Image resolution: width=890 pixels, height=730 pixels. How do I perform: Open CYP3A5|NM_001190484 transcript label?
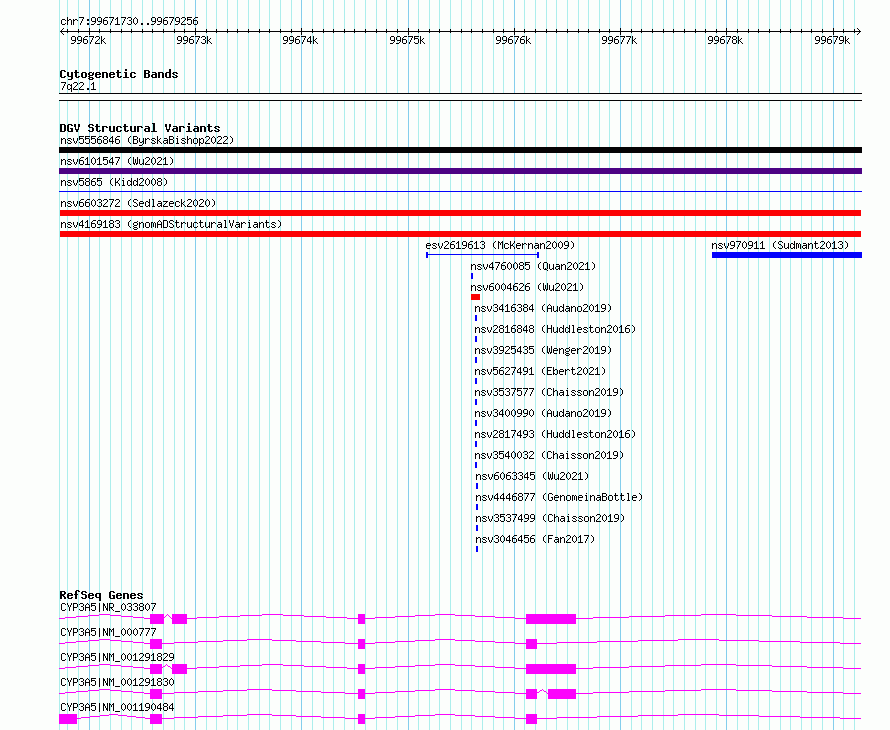[x=117, y=707]
